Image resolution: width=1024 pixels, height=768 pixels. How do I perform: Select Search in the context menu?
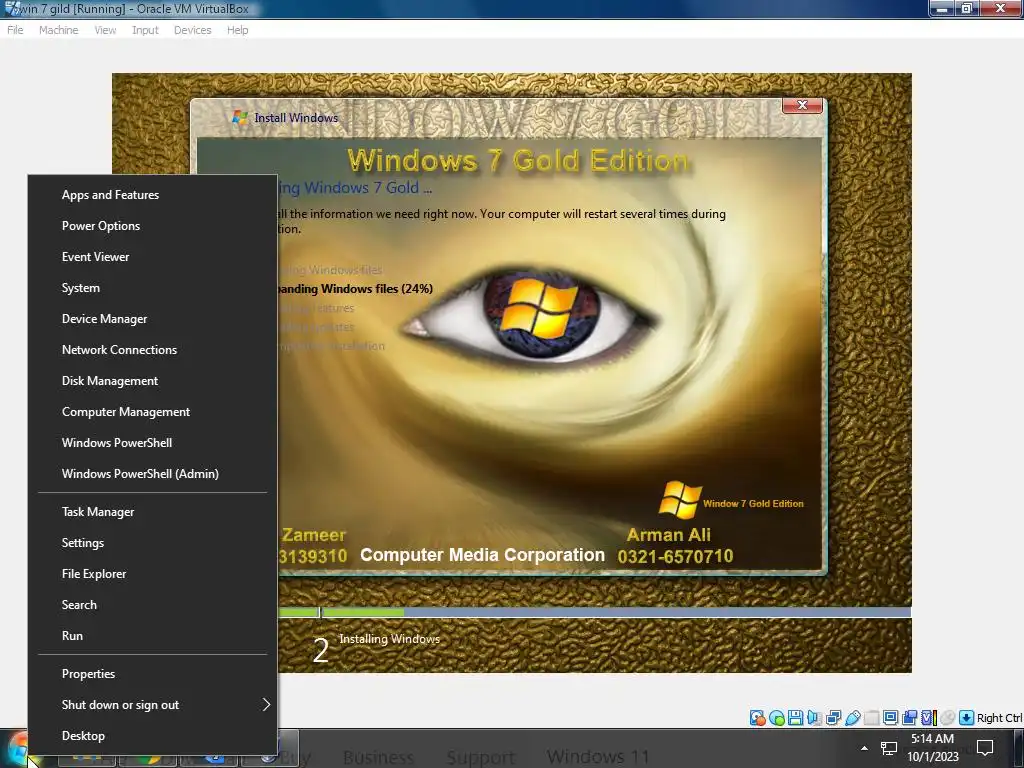pos(153,605)
